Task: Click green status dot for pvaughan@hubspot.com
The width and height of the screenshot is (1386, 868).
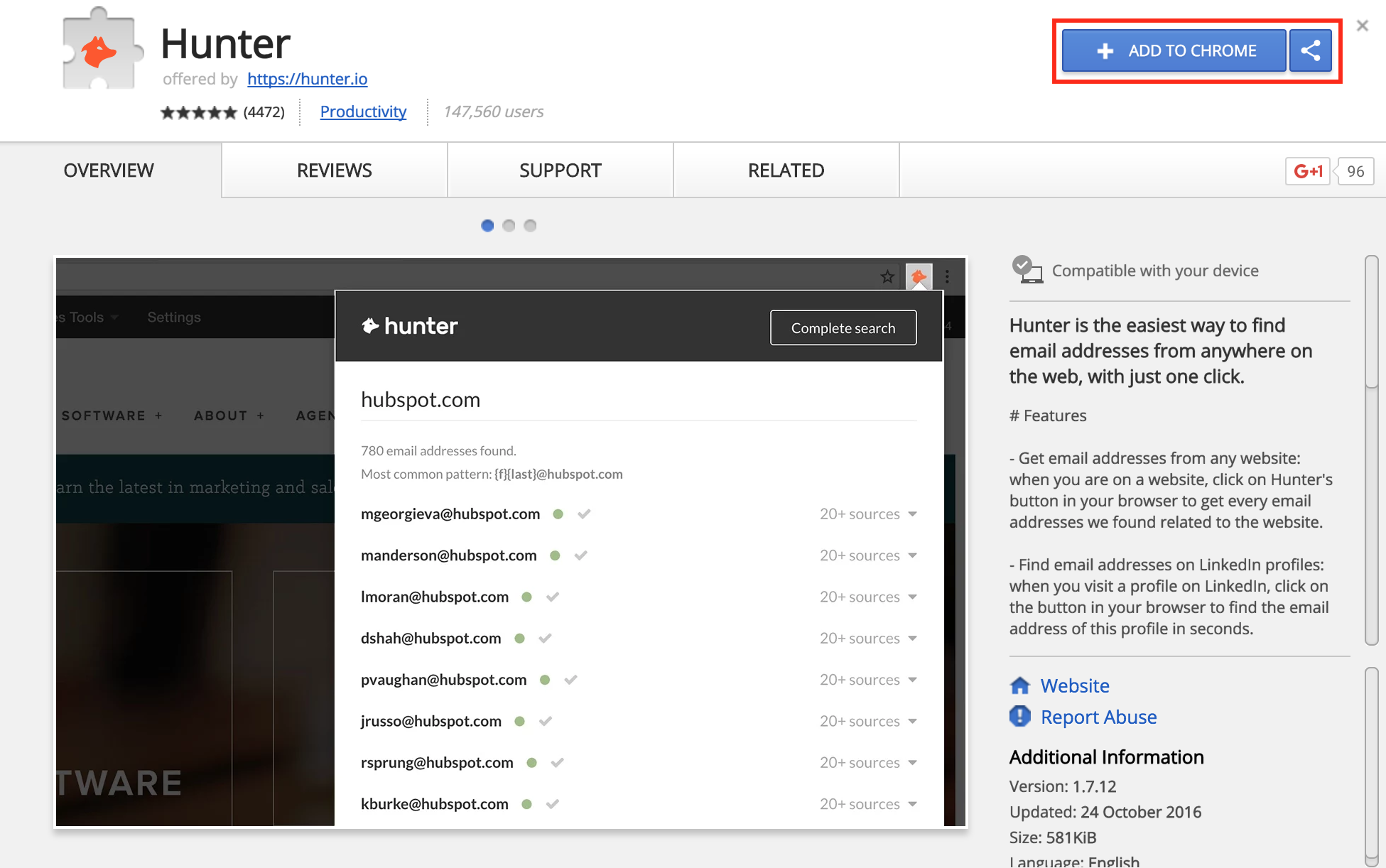Action: pos(546,680)
